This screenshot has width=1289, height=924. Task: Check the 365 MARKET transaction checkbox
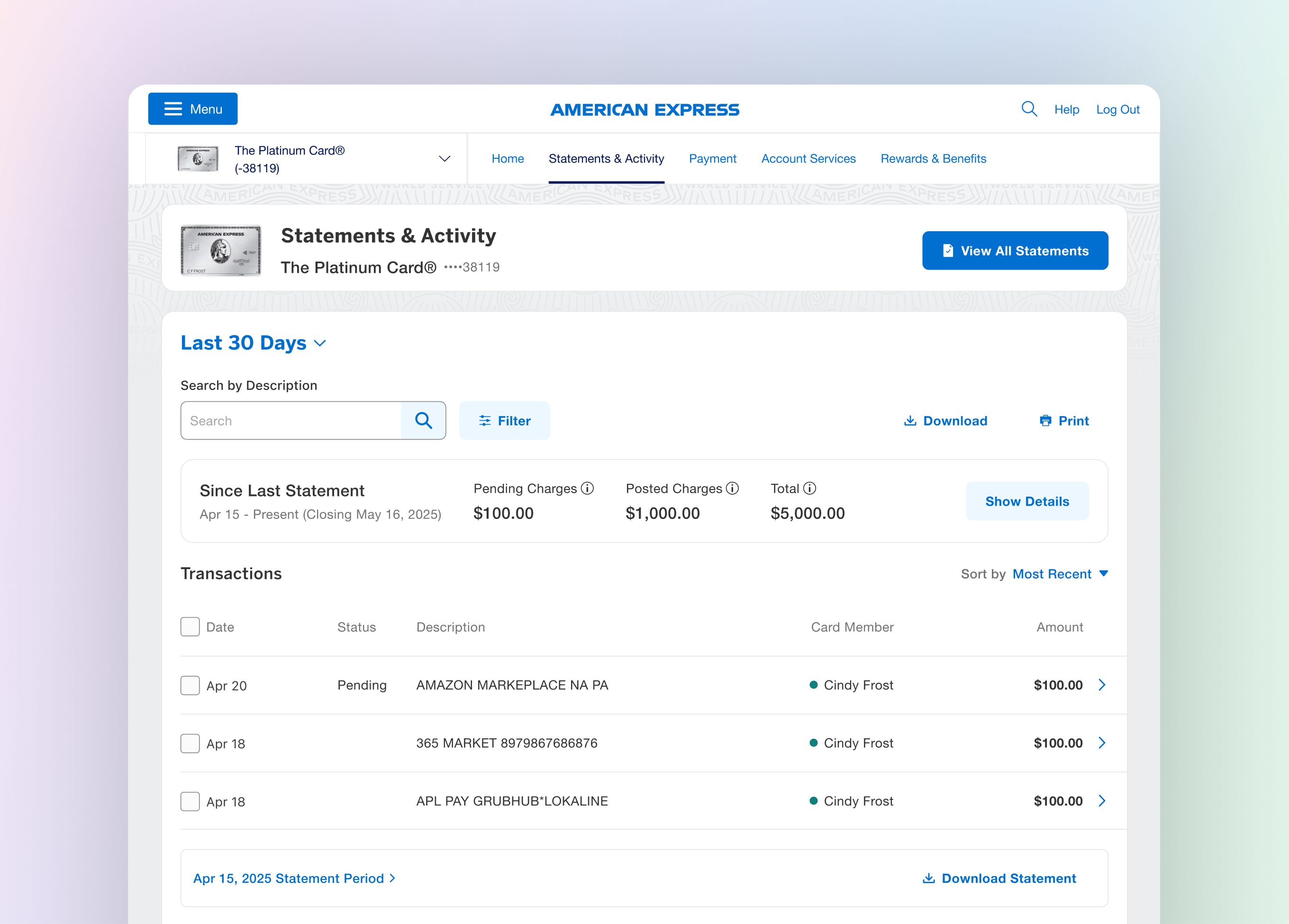point(190,743)
